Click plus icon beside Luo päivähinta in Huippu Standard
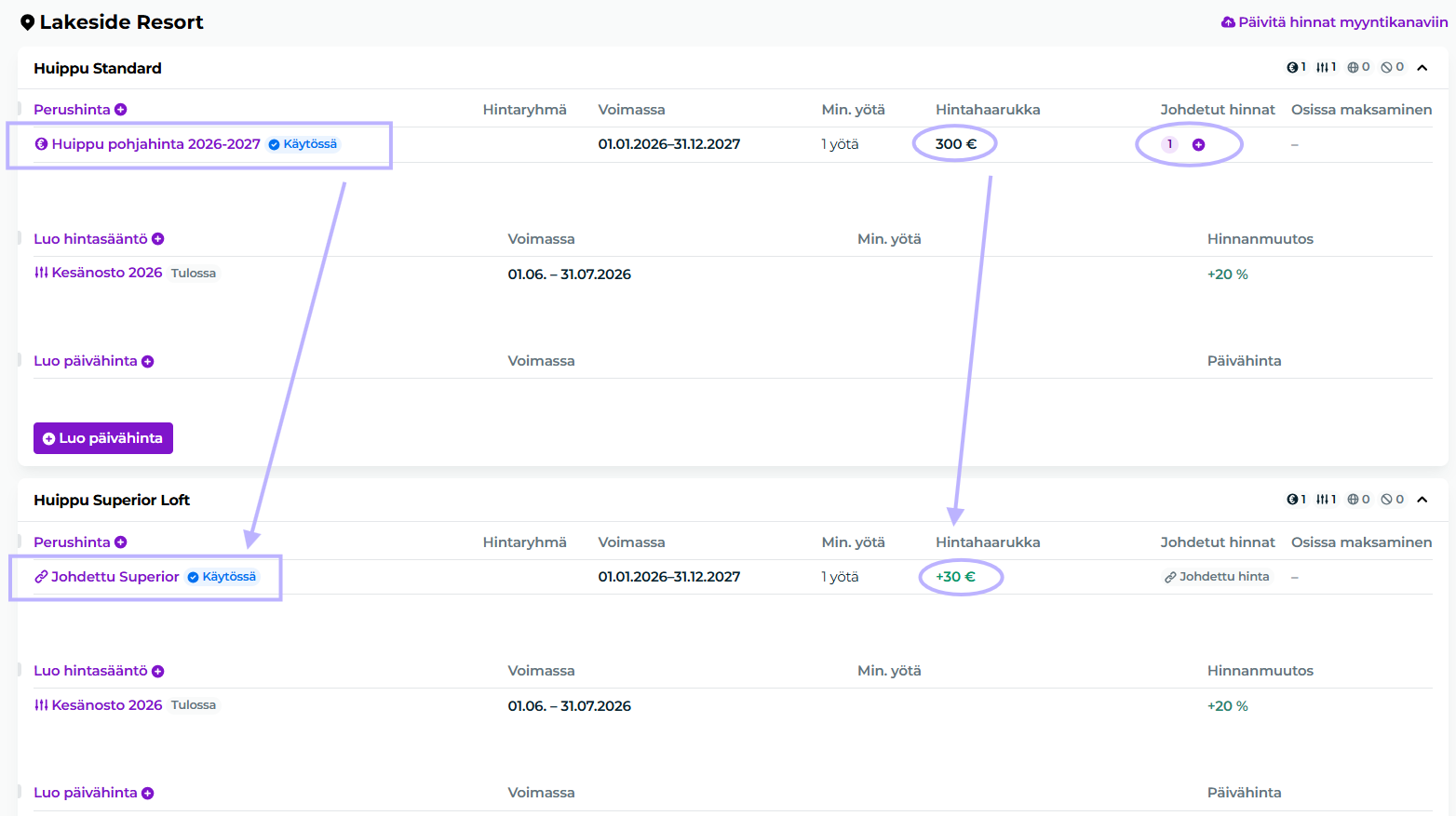The image size is (1456, 816). coord(148,361)
